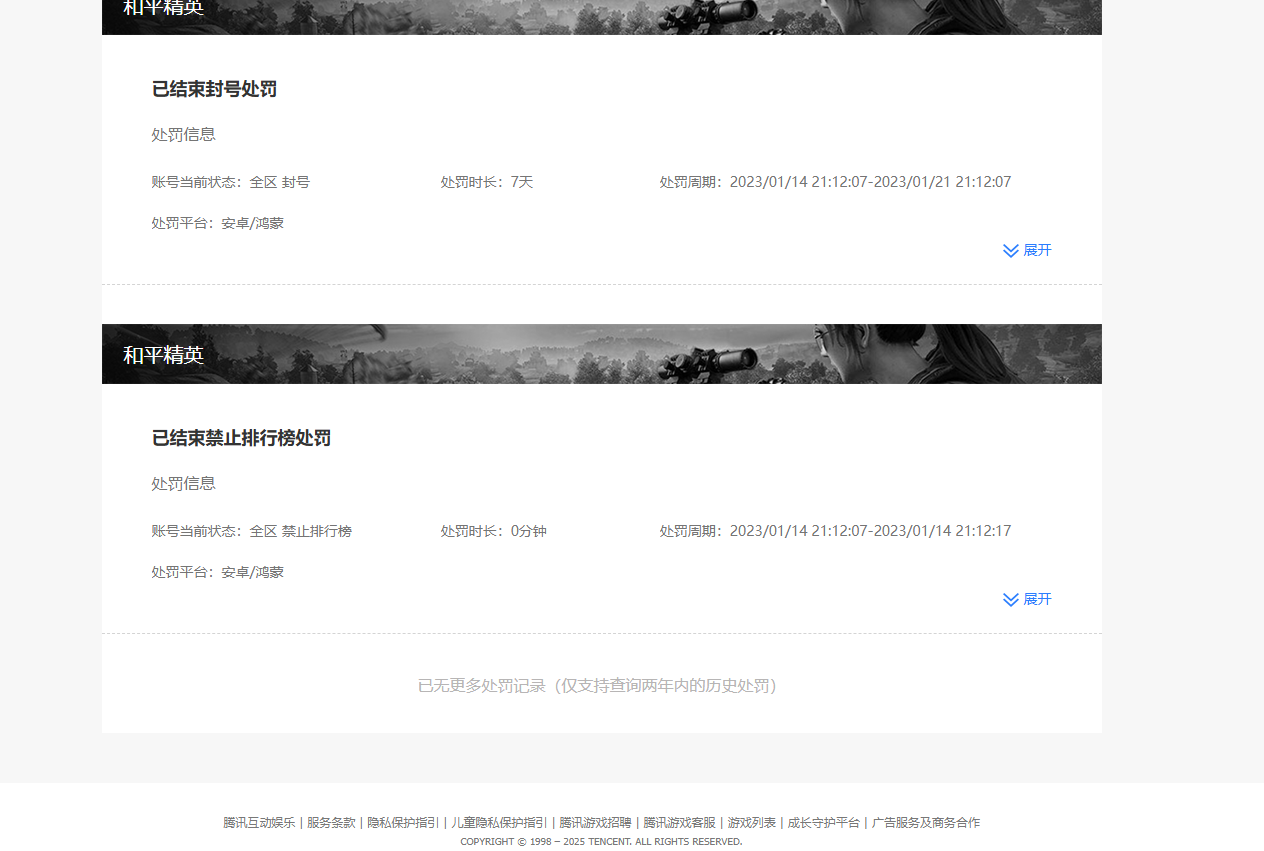1264x851 pixels.
Task: Click 处罚平台:安卓/鸿蒙 in the 禁止排行榜 record
Action: (218, 572)
